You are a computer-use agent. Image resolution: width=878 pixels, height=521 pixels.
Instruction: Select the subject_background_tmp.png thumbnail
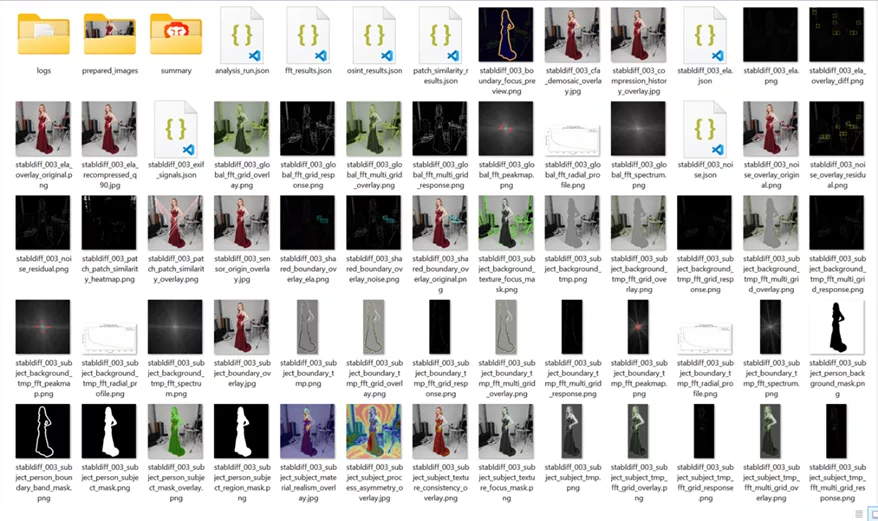tap(572, 222)
